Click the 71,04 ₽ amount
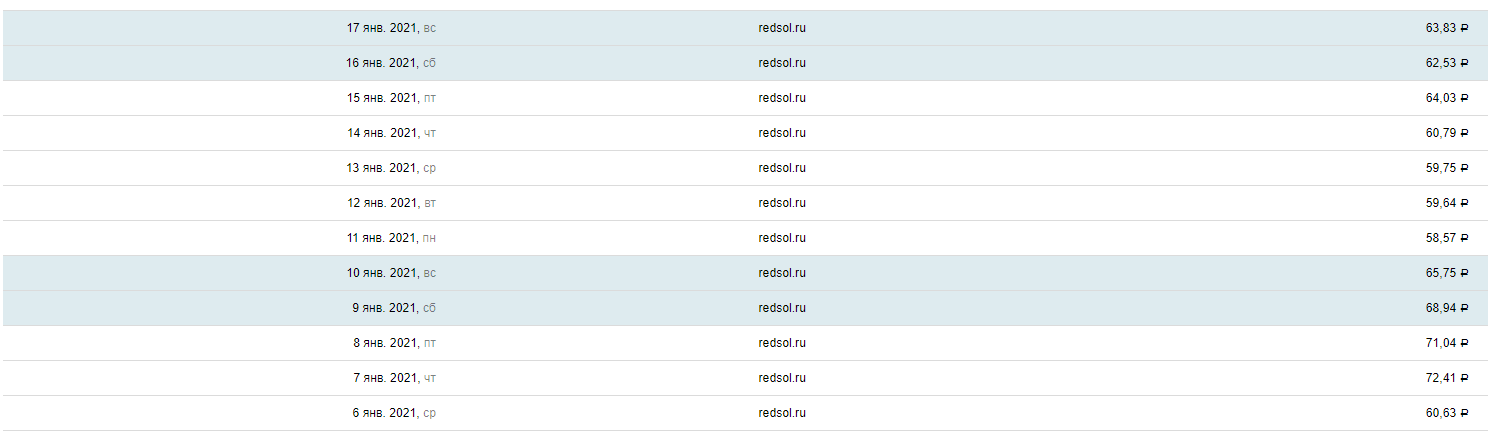 click(1447, 343)
